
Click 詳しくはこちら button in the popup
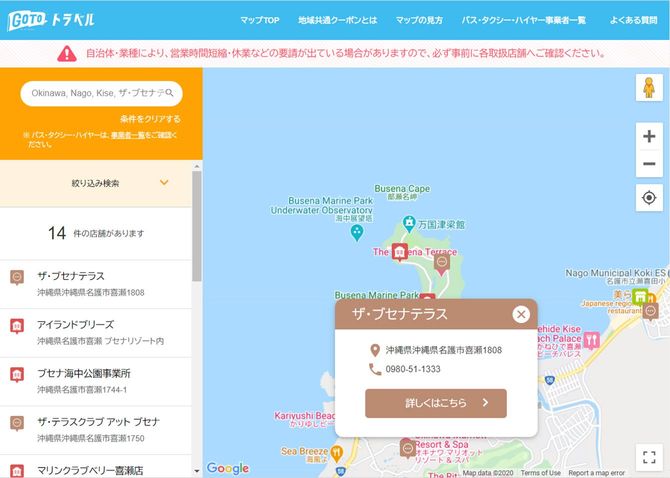(x=436, y=403)
